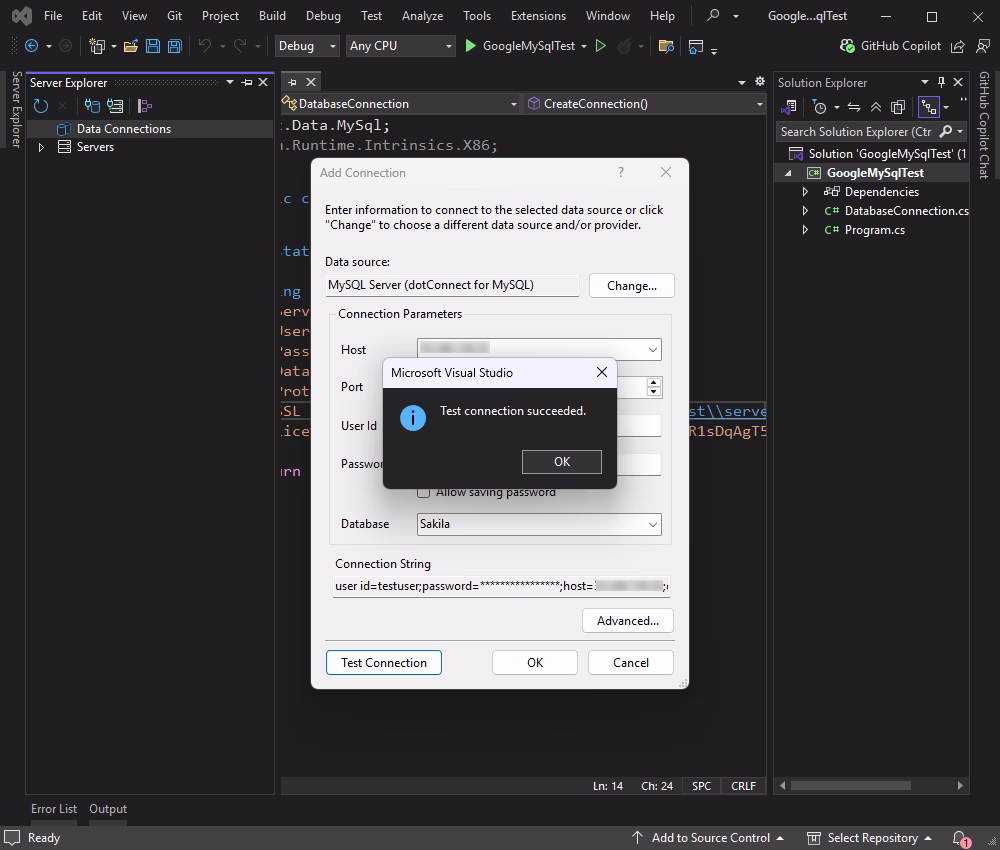The height and width of the screenshot is (850, 1000).
Task: Click Collapse All in Solution Explorer
Action: [876, 107]
